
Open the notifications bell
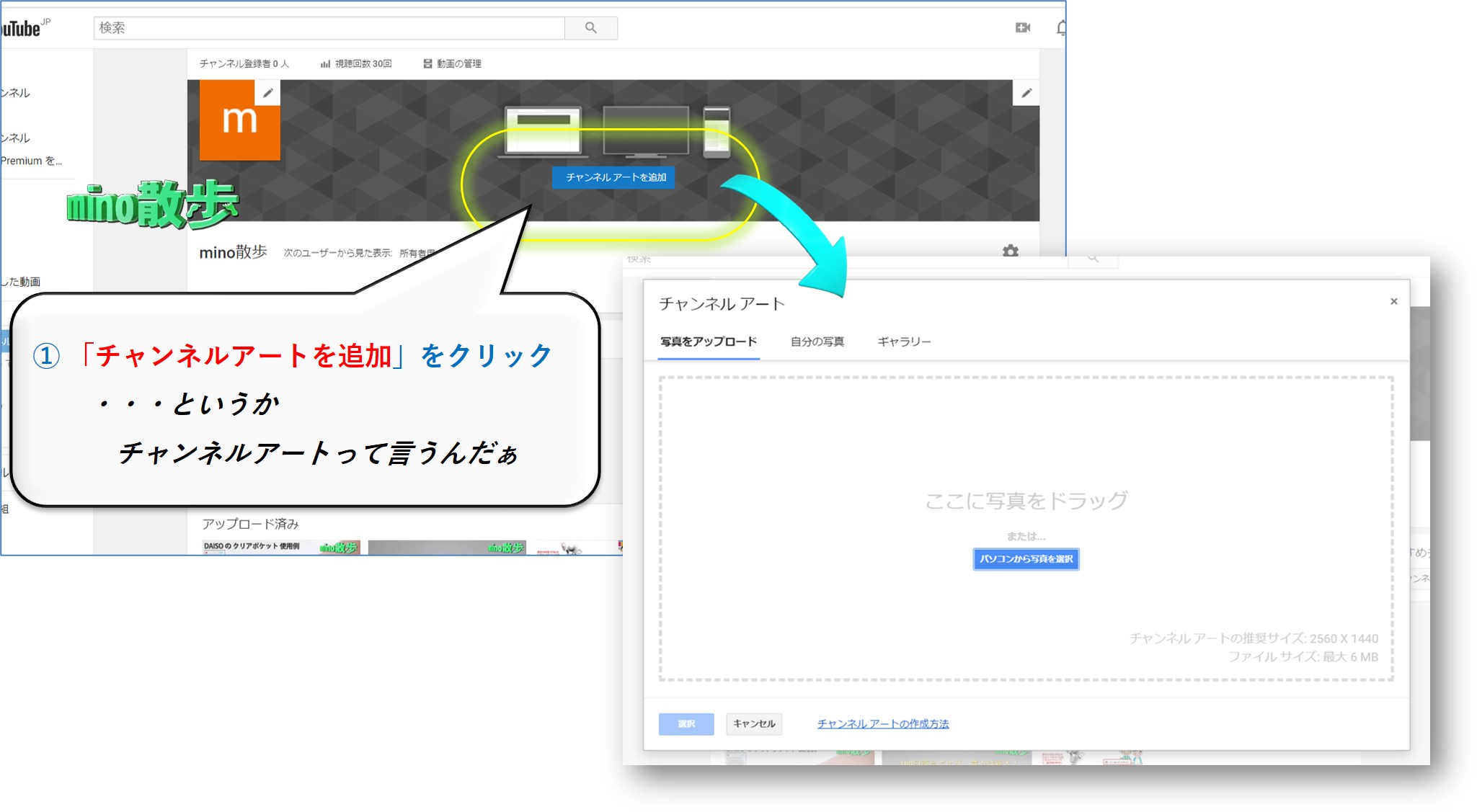1060,28
